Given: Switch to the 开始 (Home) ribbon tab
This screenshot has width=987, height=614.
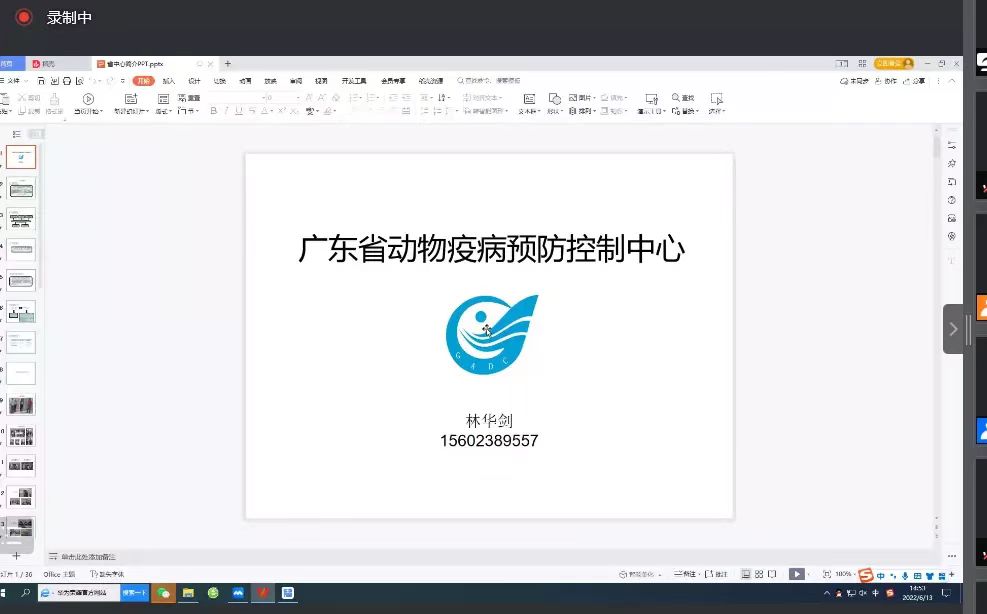Looking at the screenshot, I should click(144, 80).
